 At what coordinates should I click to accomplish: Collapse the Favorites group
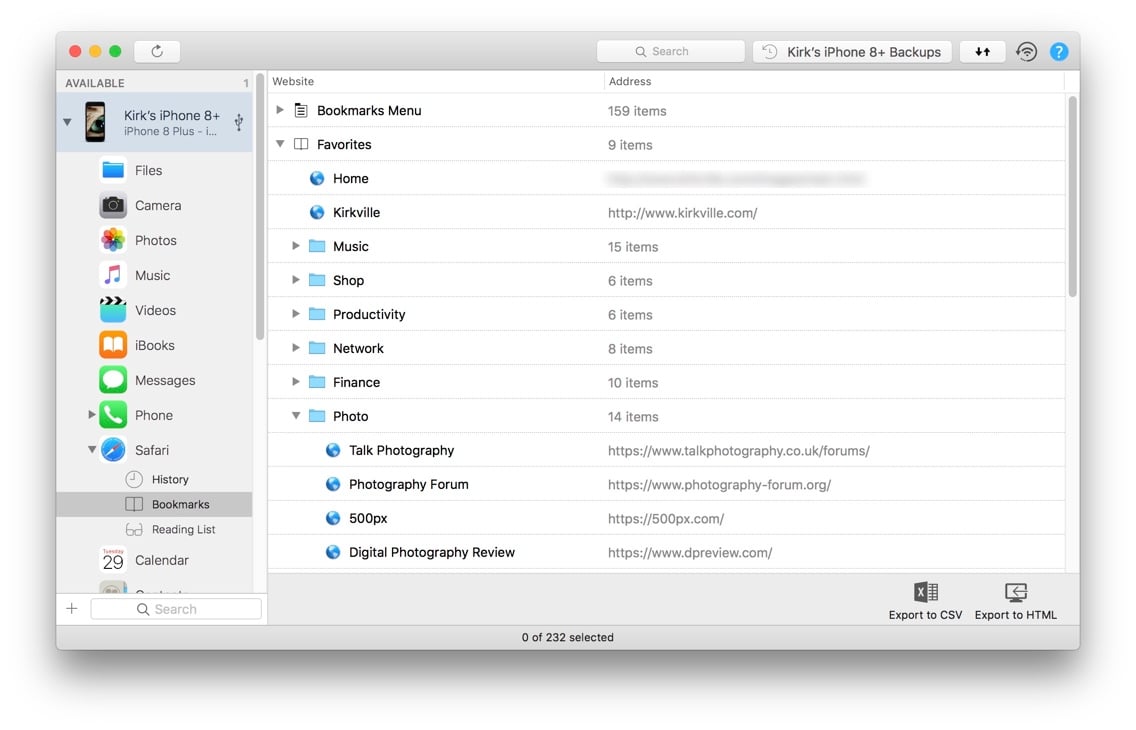[x=280, y=144]
